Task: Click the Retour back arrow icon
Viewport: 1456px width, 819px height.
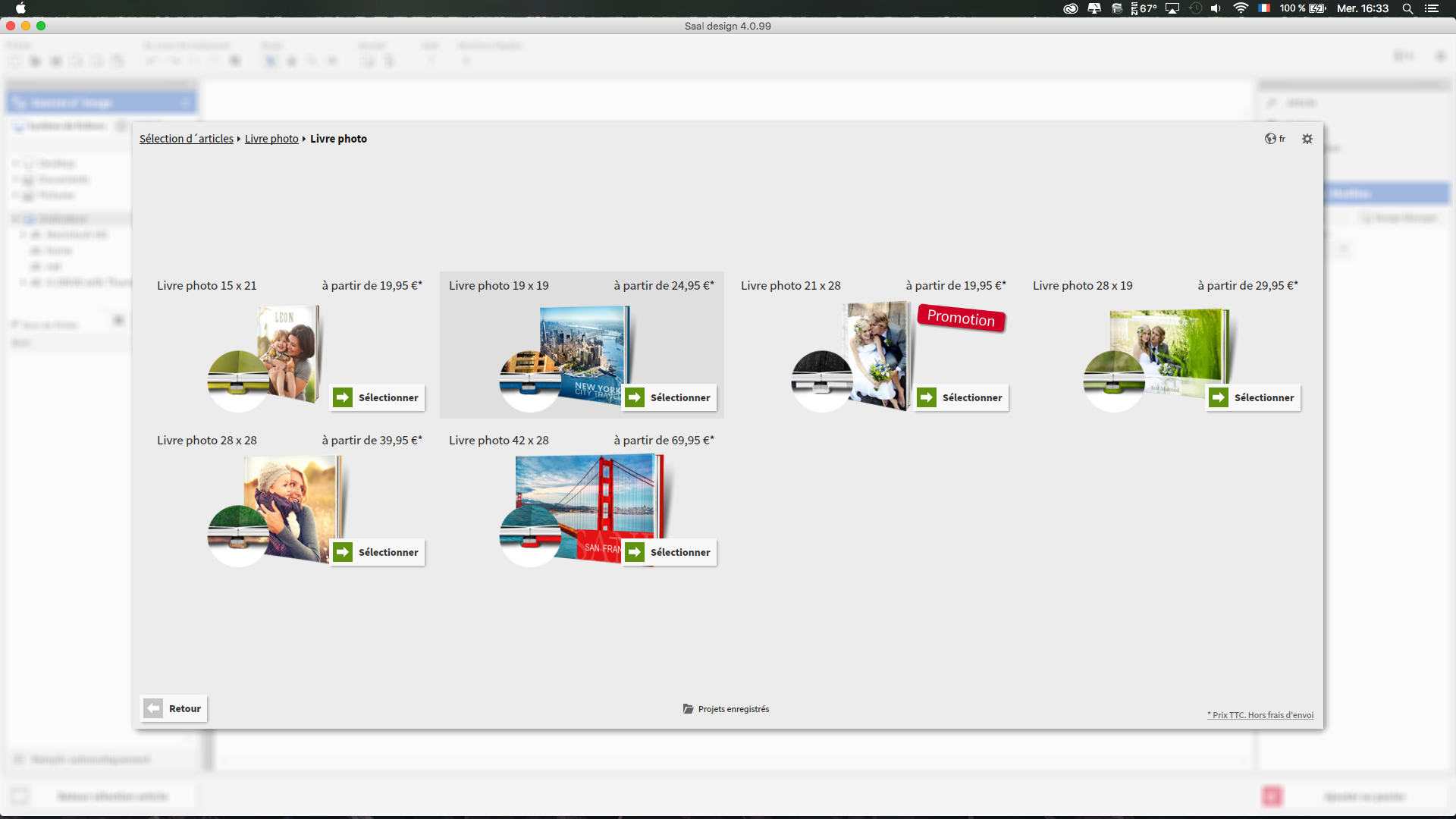Action: pos(153,708)
